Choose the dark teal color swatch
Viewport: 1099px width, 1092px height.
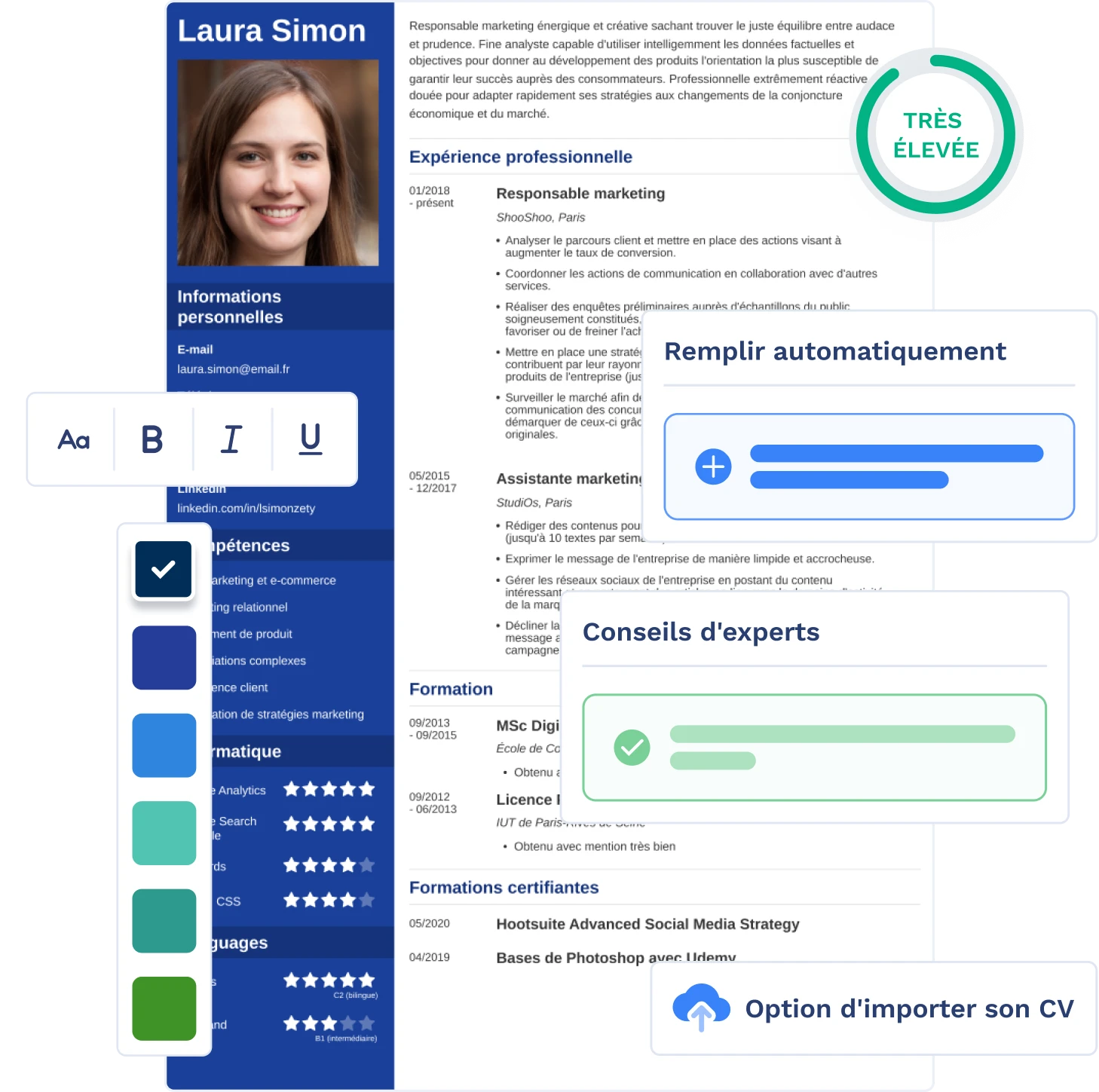pyautogui.click(x=164, y=921)
